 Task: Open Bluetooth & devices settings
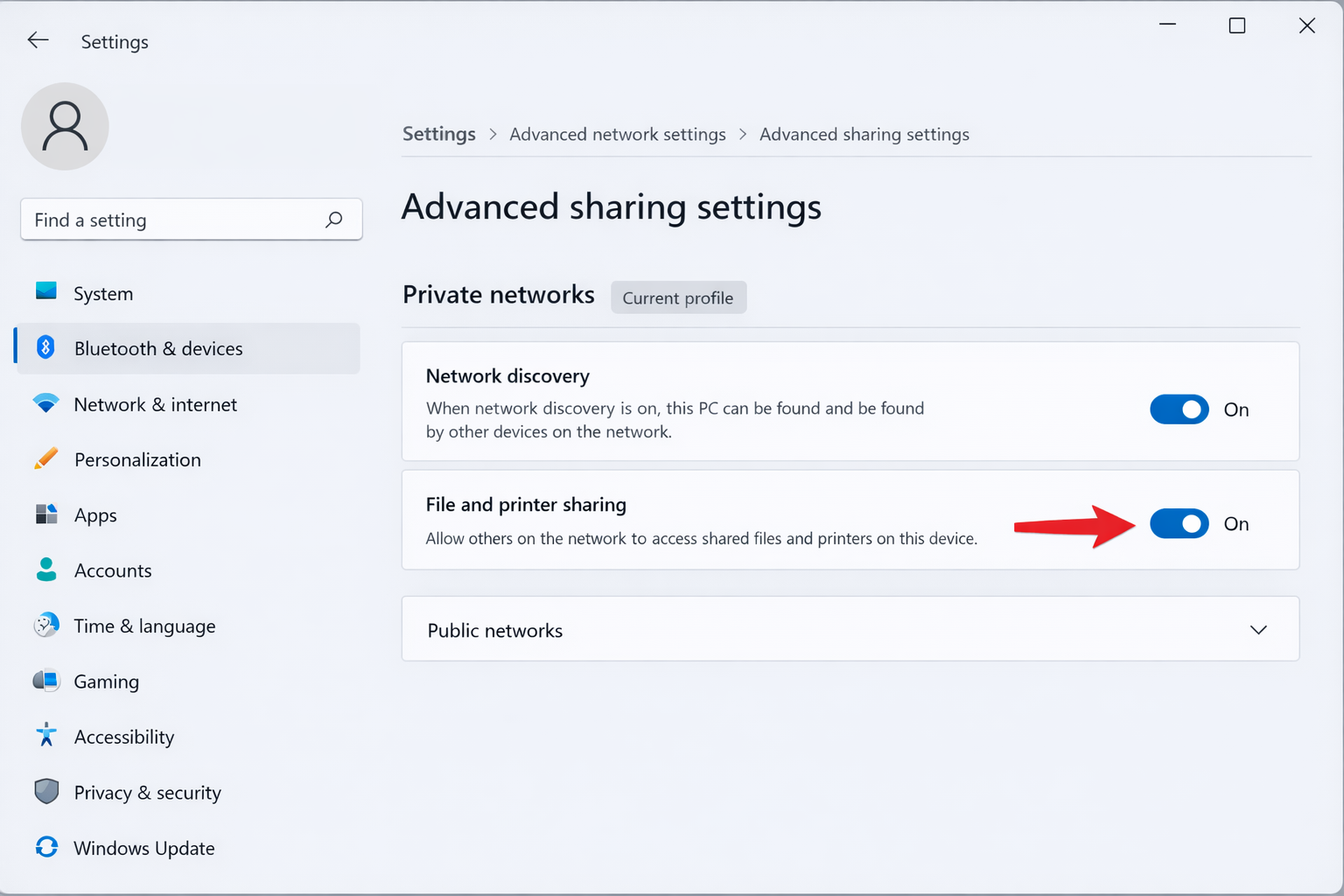click(157, 348)
